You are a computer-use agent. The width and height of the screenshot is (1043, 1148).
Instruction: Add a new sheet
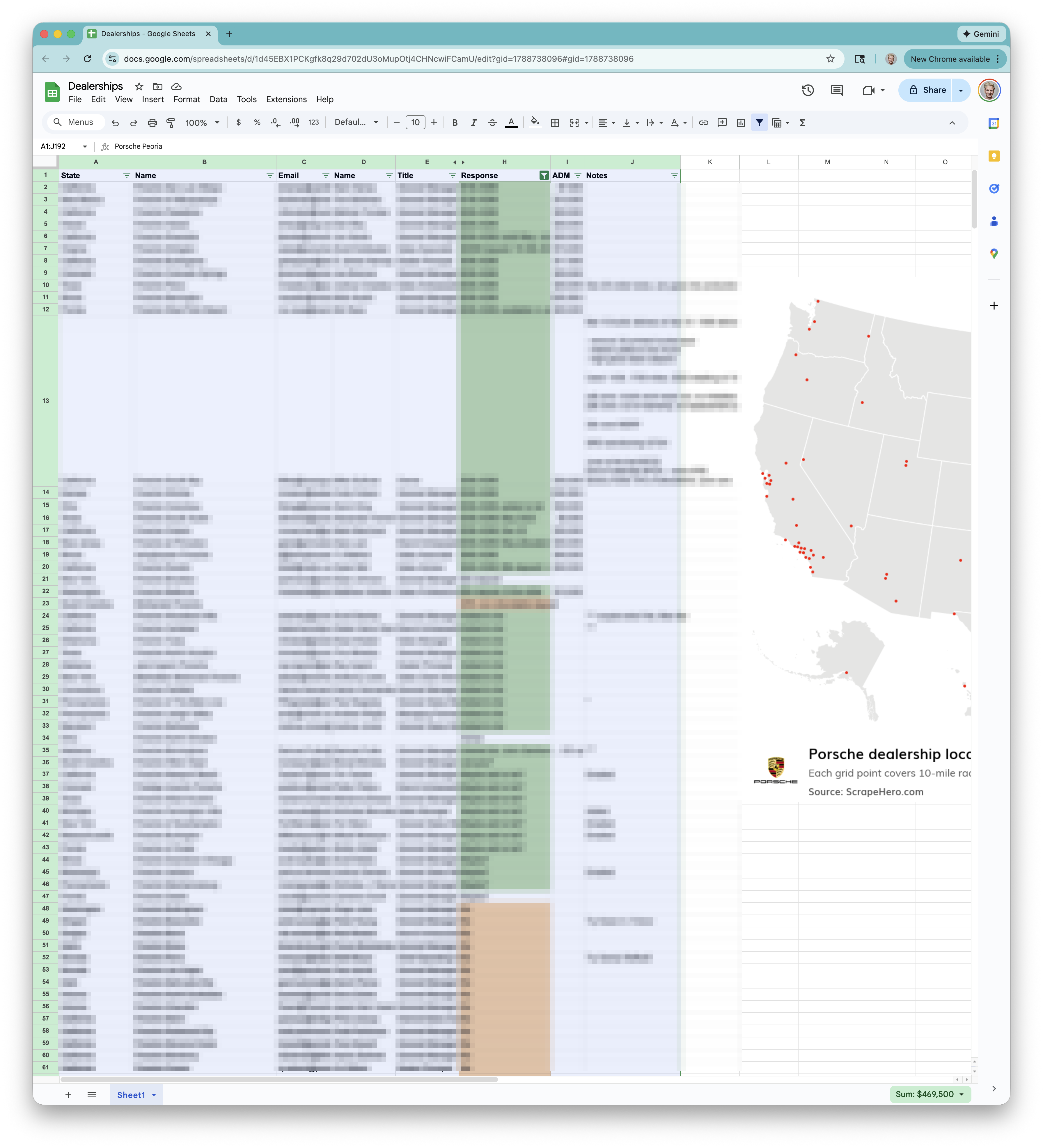(x=68, y=1094)
